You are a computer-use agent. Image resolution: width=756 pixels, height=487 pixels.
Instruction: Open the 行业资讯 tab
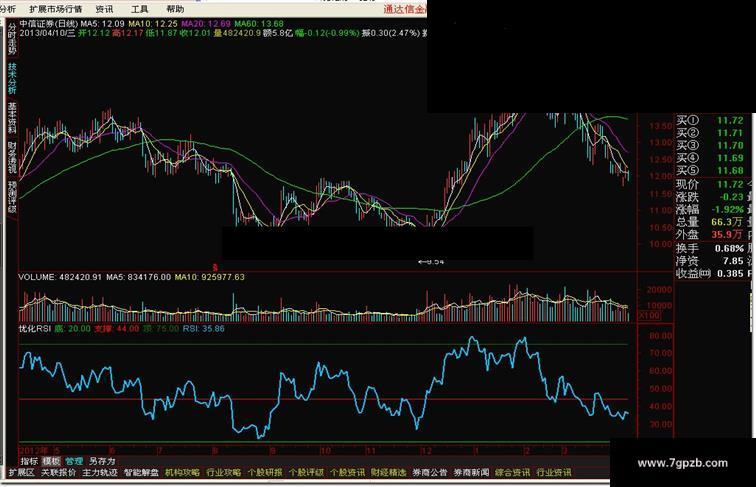click(554, 473)
